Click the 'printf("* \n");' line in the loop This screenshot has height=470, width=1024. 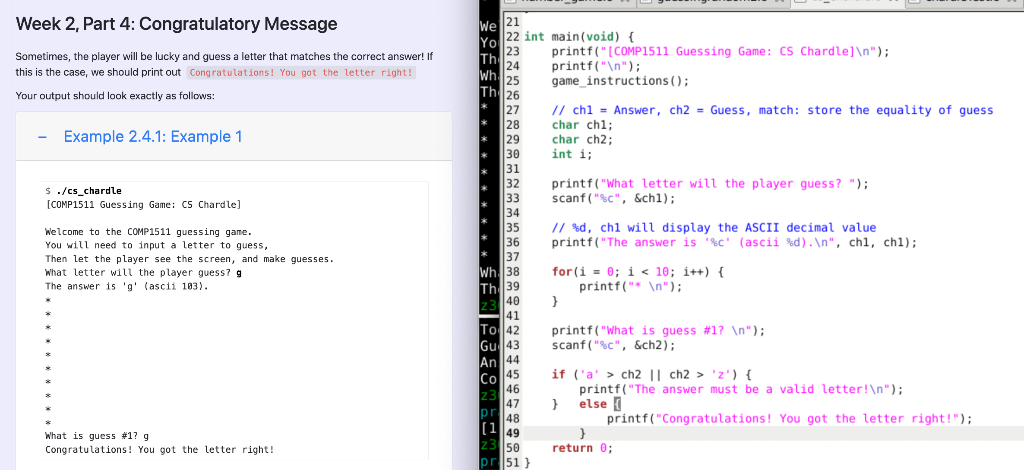631,287
